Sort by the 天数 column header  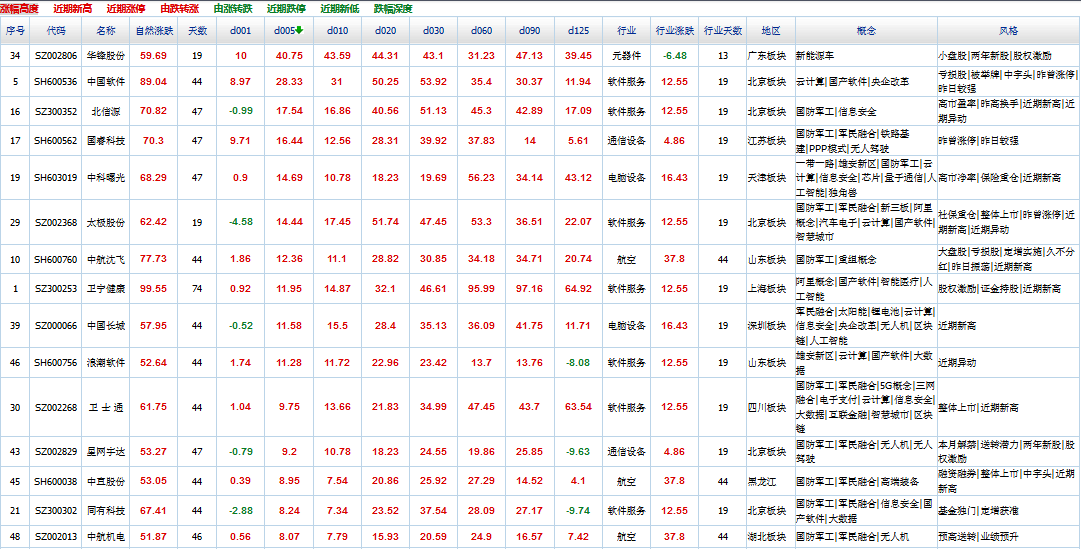pos(198,31)
